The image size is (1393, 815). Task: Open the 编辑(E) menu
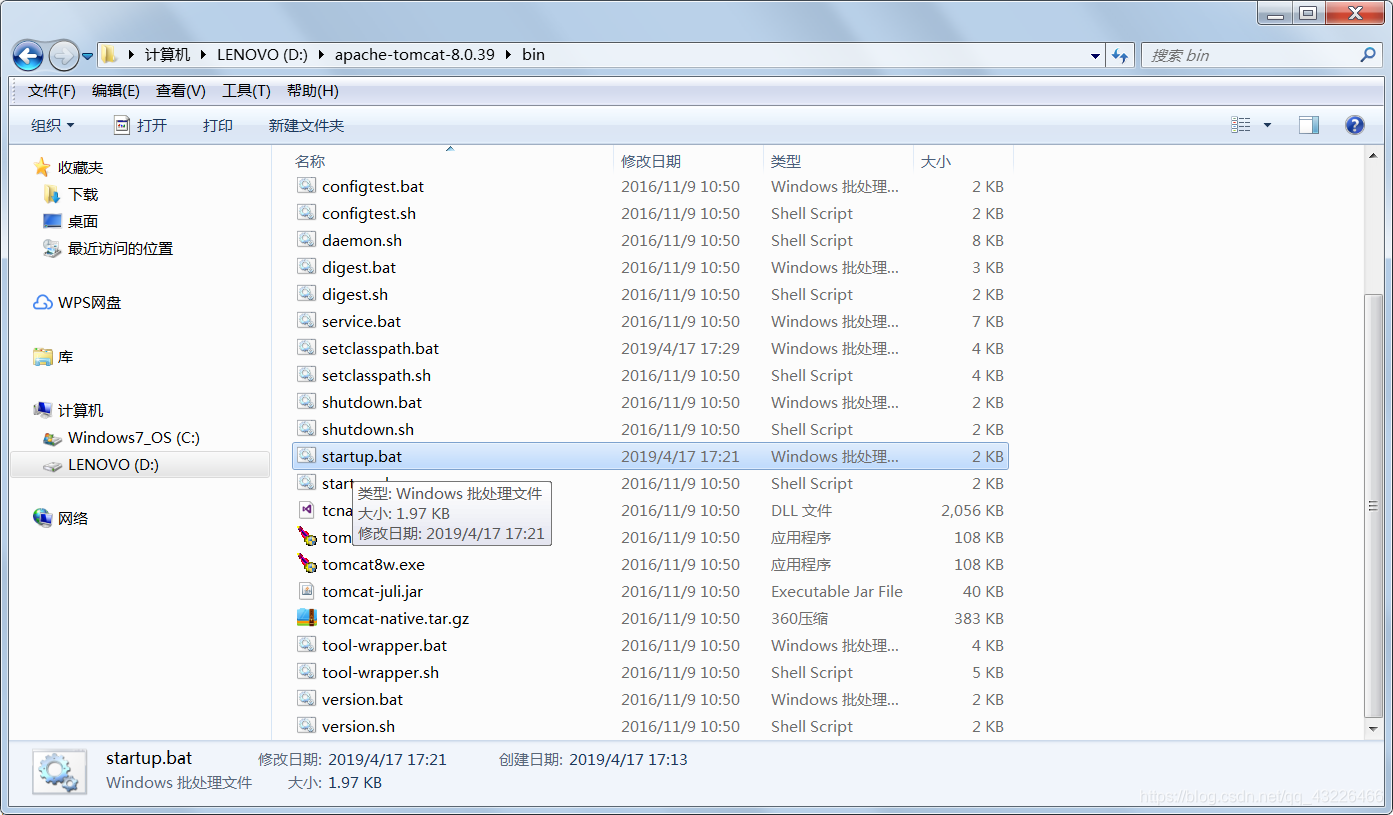tap(116, 90)
